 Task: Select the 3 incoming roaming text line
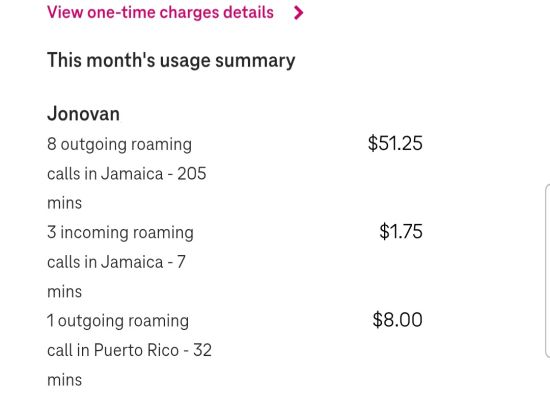(120, 233)
